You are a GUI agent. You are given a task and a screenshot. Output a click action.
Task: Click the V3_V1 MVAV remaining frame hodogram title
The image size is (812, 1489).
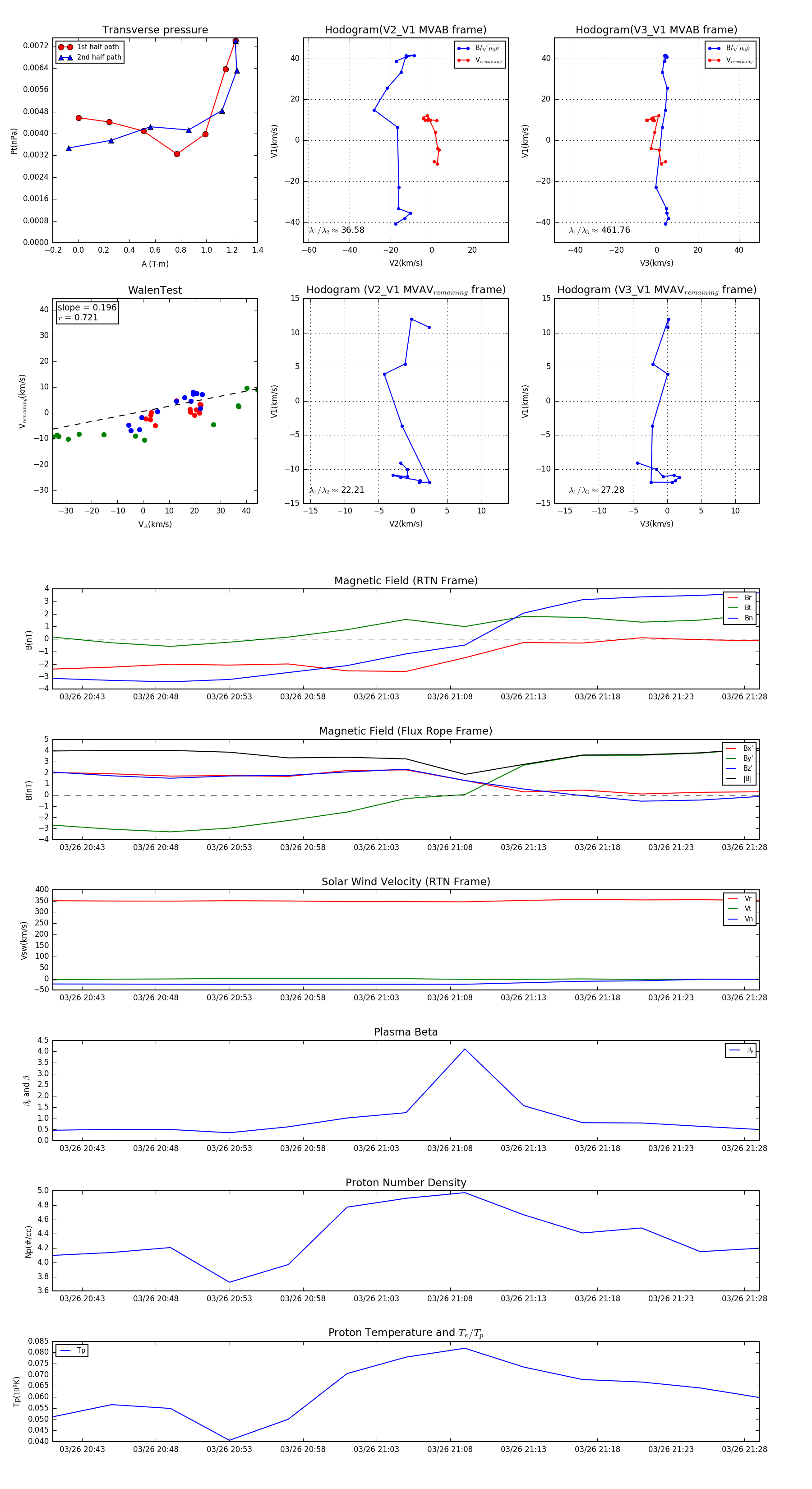pos(656,290)
